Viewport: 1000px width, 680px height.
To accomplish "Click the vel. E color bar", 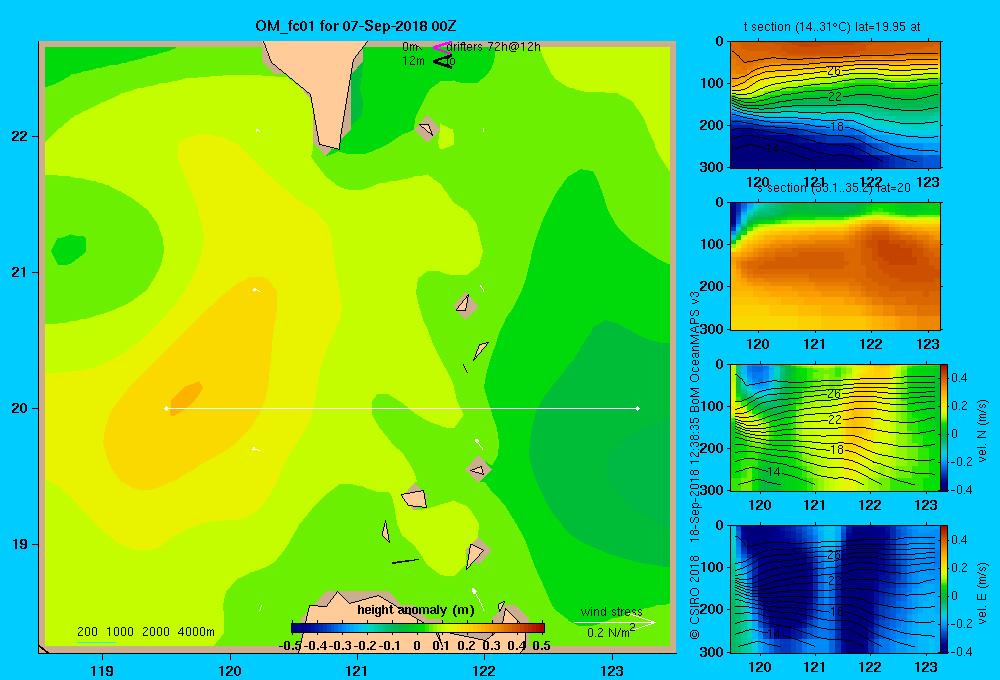I will pos(945,589).
